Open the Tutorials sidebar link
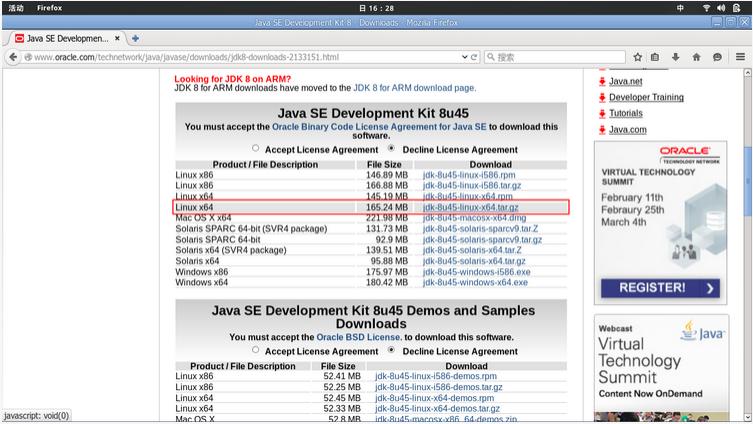This screenshot has width=753, height=424. click(625, 113)
